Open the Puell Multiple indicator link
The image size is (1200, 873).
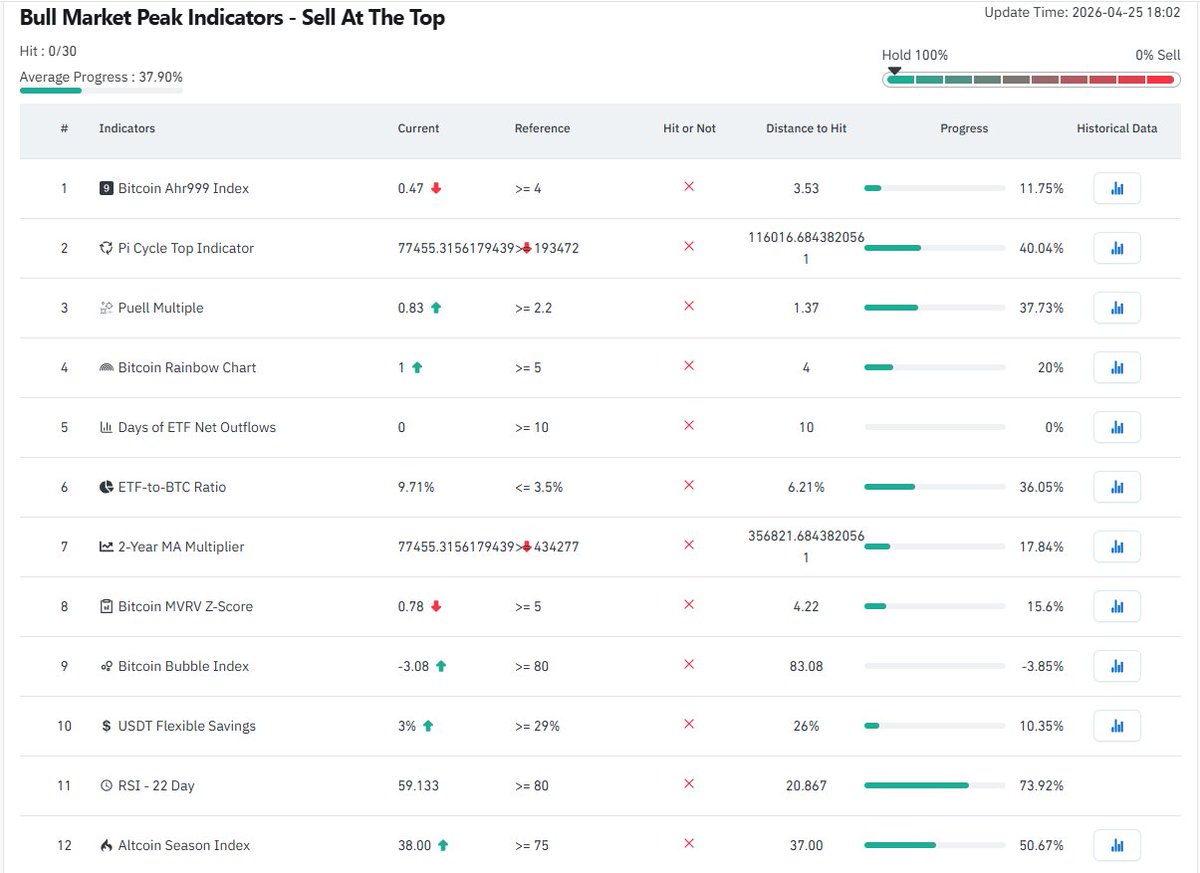point(161,308)
